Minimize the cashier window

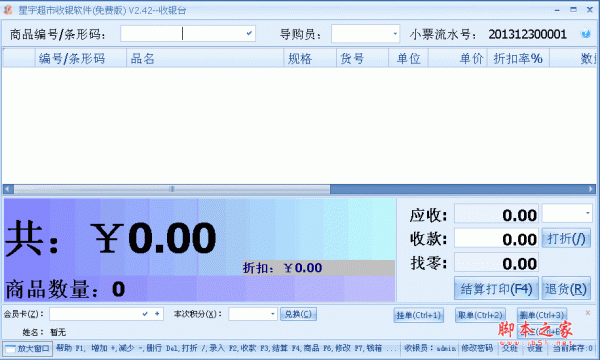[x=557, y=10]
